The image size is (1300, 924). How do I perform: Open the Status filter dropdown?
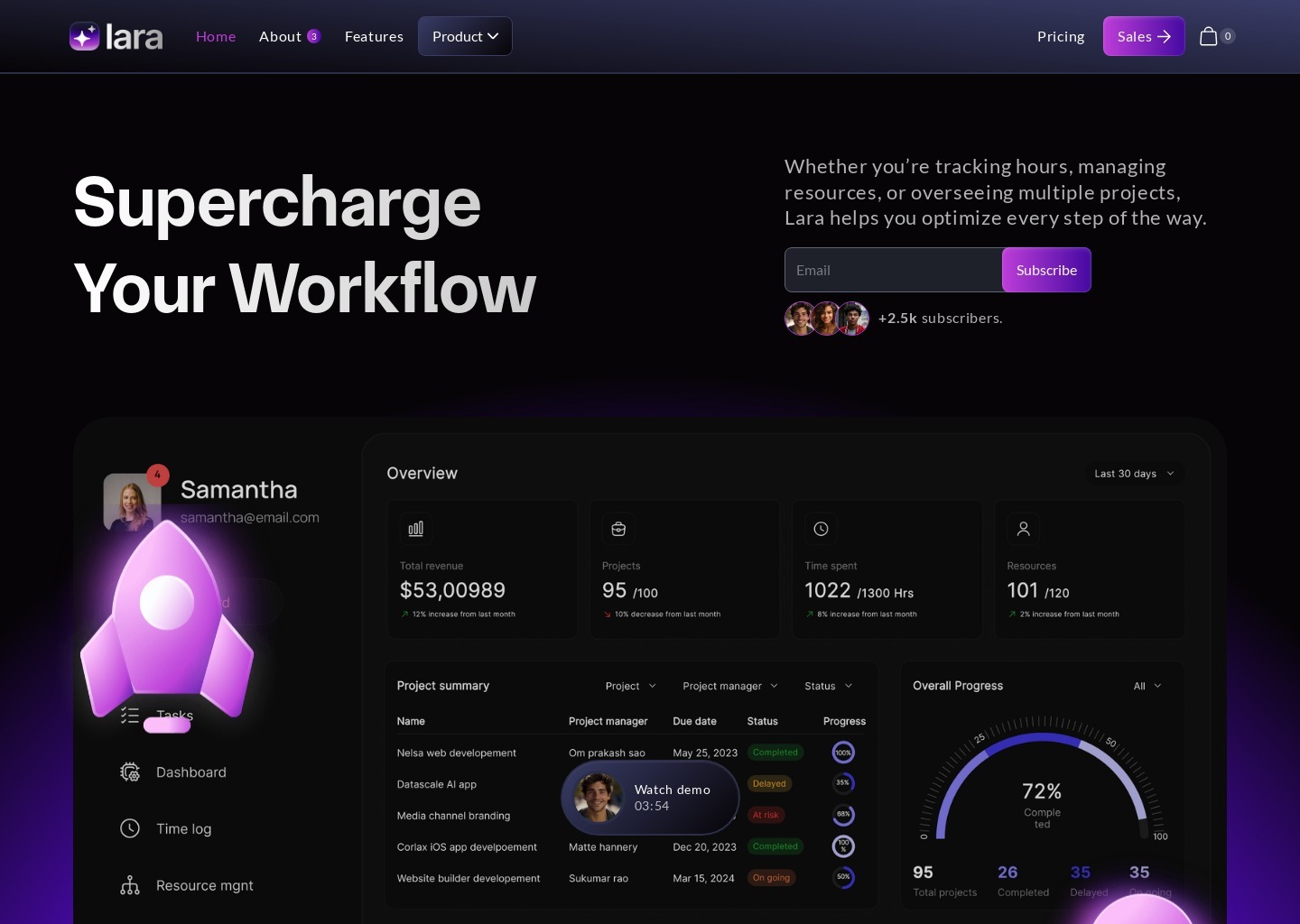coord(828,686)
